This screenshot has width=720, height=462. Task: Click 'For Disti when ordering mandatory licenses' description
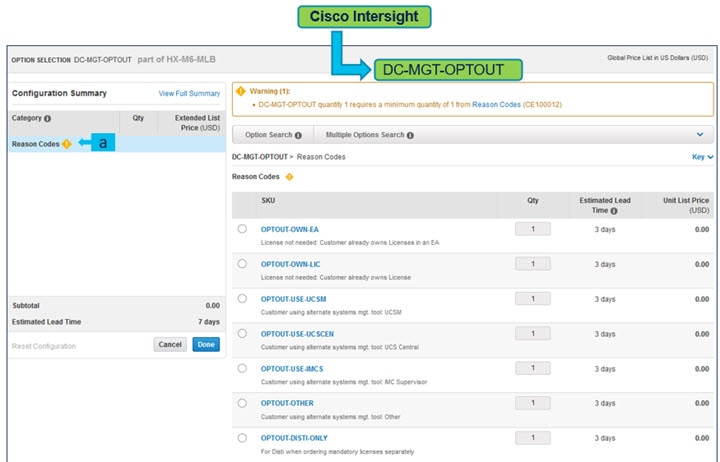click(x=338, y=452)
